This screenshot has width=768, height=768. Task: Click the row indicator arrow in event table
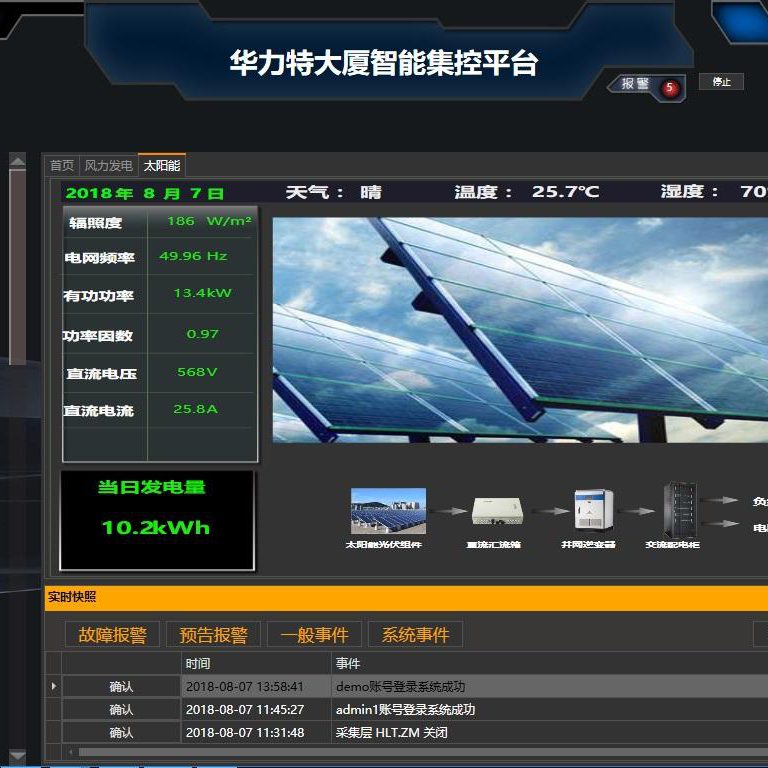(54, 686)
